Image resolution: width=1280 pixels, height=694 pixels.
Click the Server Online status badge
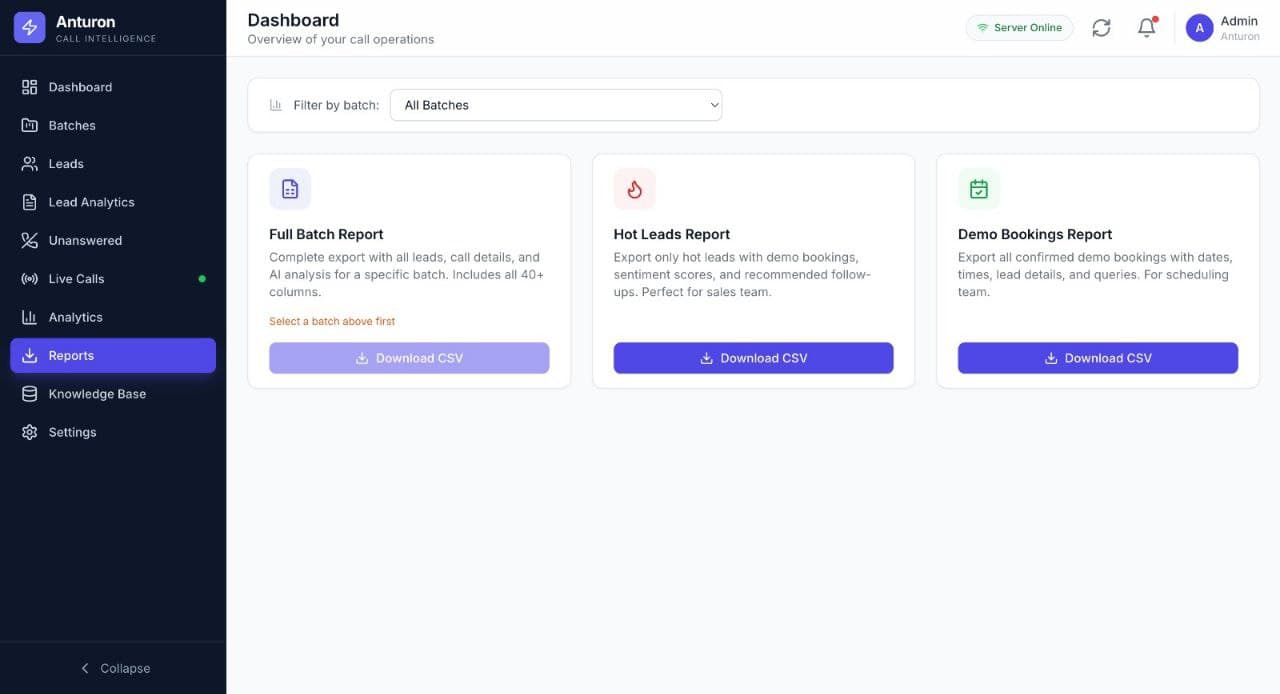[x=1019, y=28]
